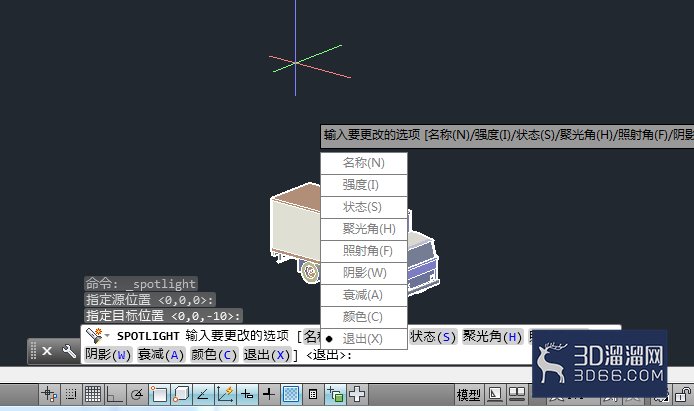The width and height of the screenshot is (694, 411).
Task: Toggle 3D Object Snap cube icon
Action: pos(181,394)
